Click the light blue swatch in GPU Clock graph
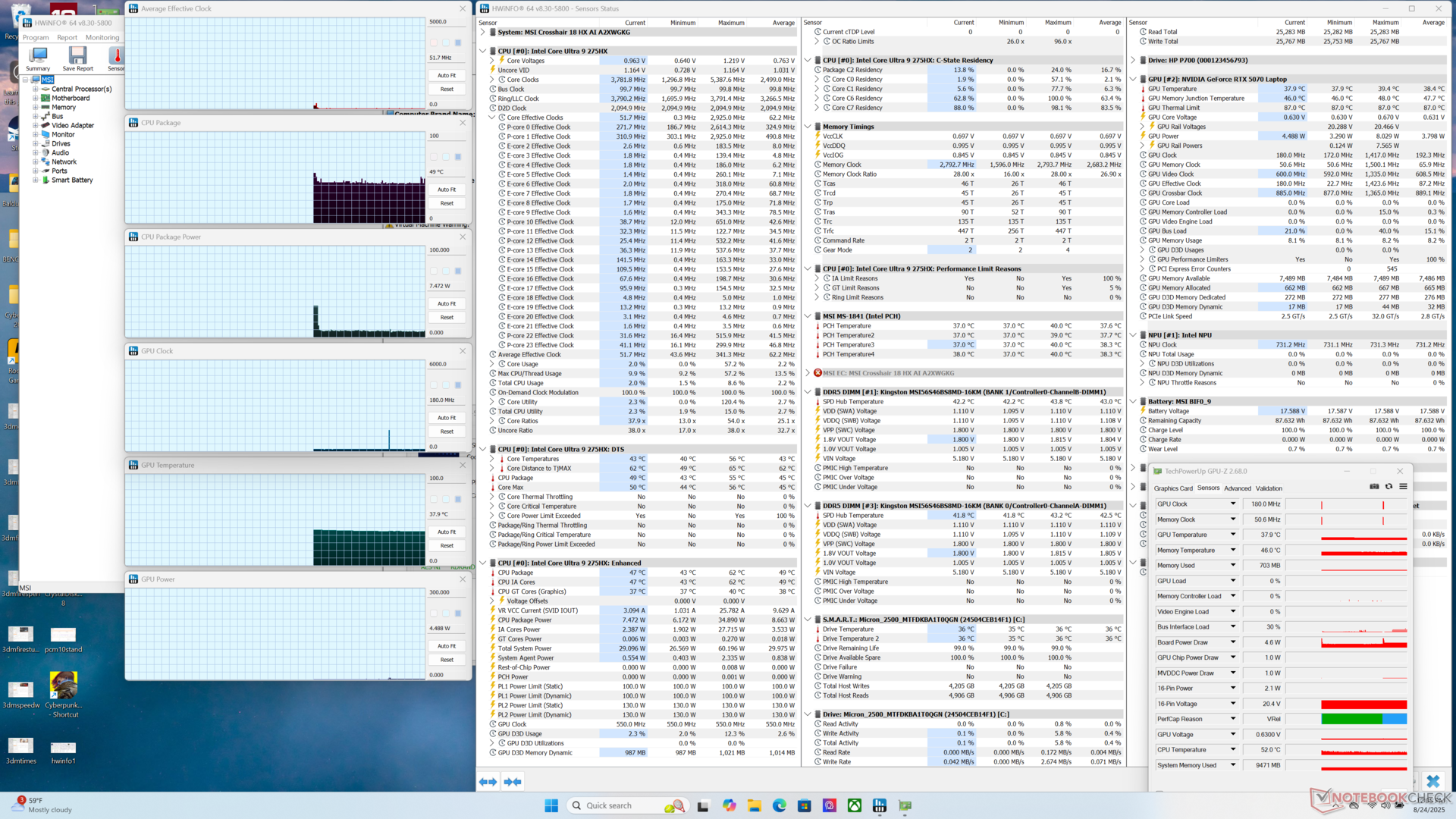The image size is (1456, 819). click(446, 385)
